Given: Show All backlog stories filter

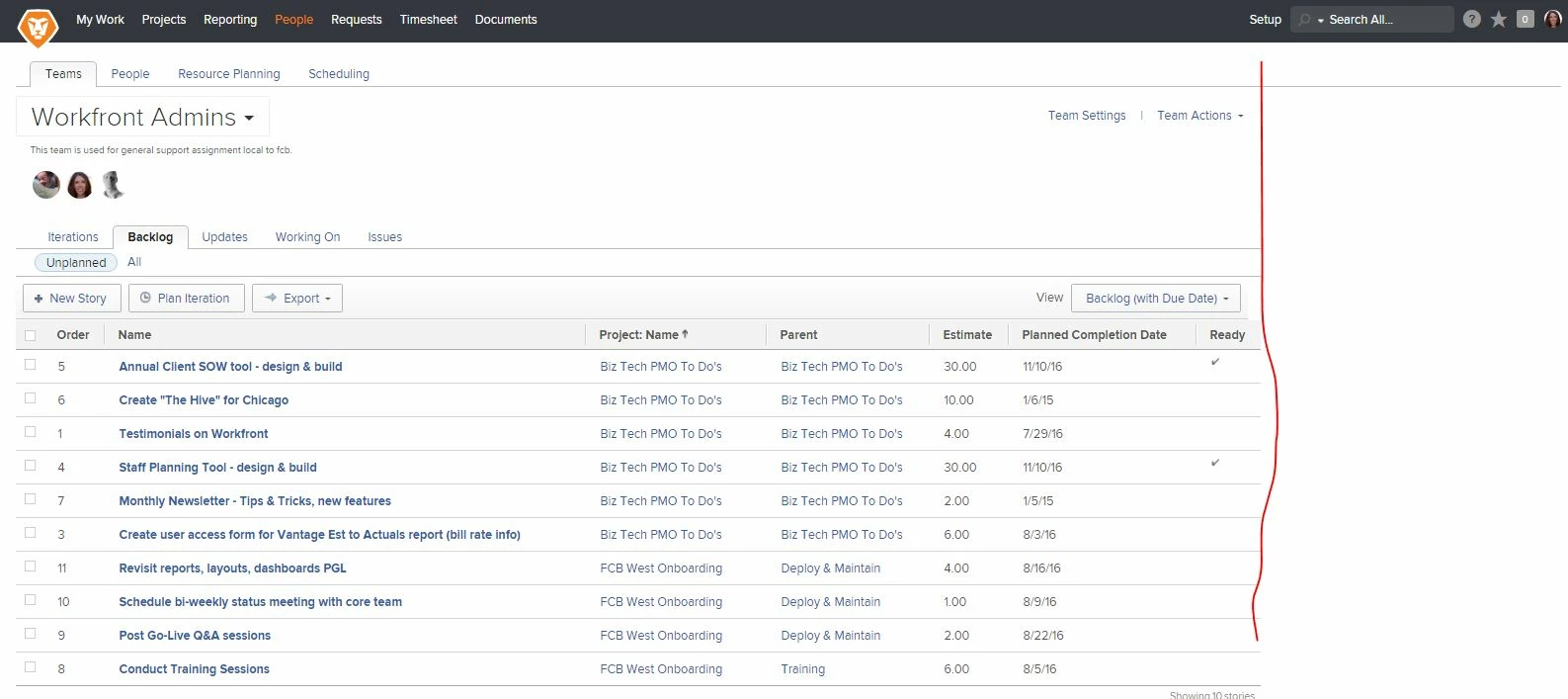Looking at the screenshot, I should (x=134, y=262).
